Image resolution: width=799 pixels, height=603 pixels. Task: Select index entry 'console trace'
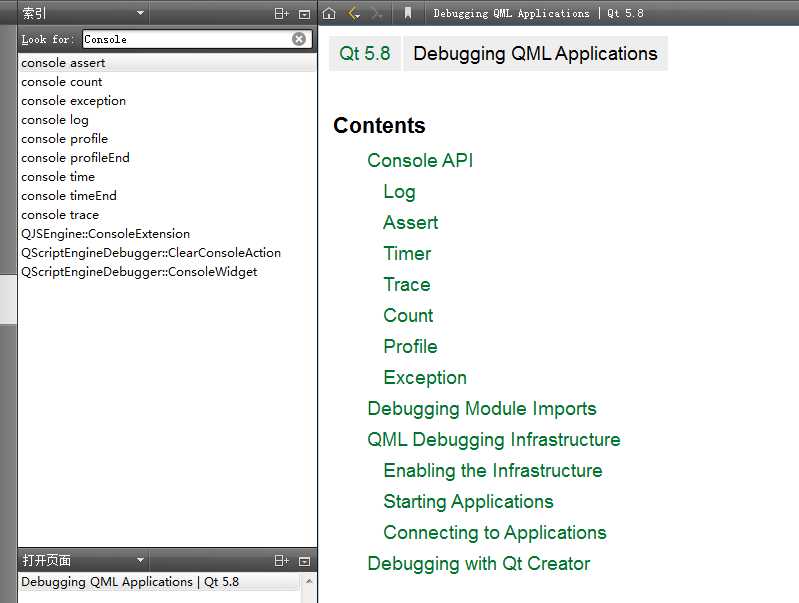coord(167,215)
